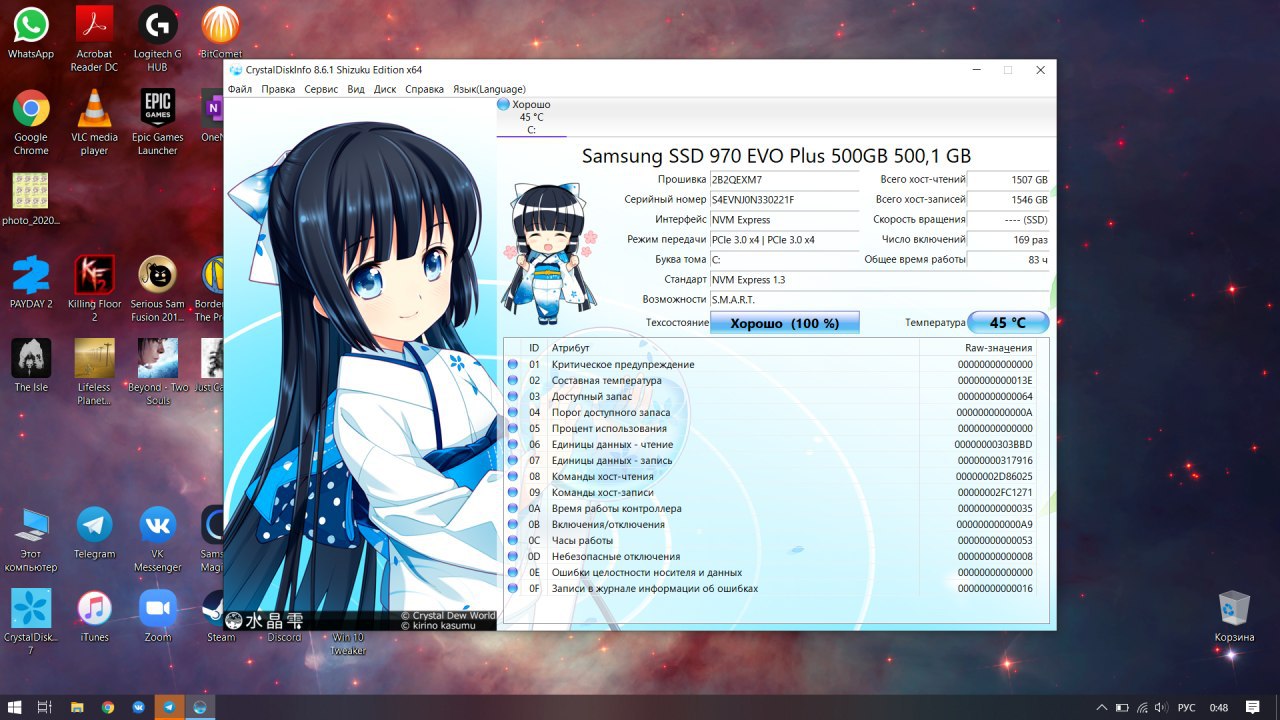Open the Правка menu

click(x=278, y=89)
